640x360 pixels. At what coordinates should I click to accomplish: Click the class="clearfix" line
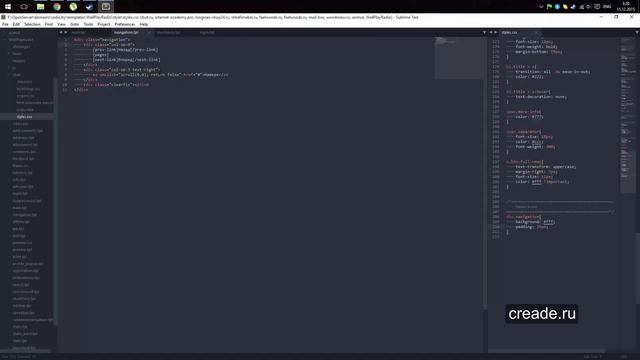pyautogui.click(x=116, y=85)
